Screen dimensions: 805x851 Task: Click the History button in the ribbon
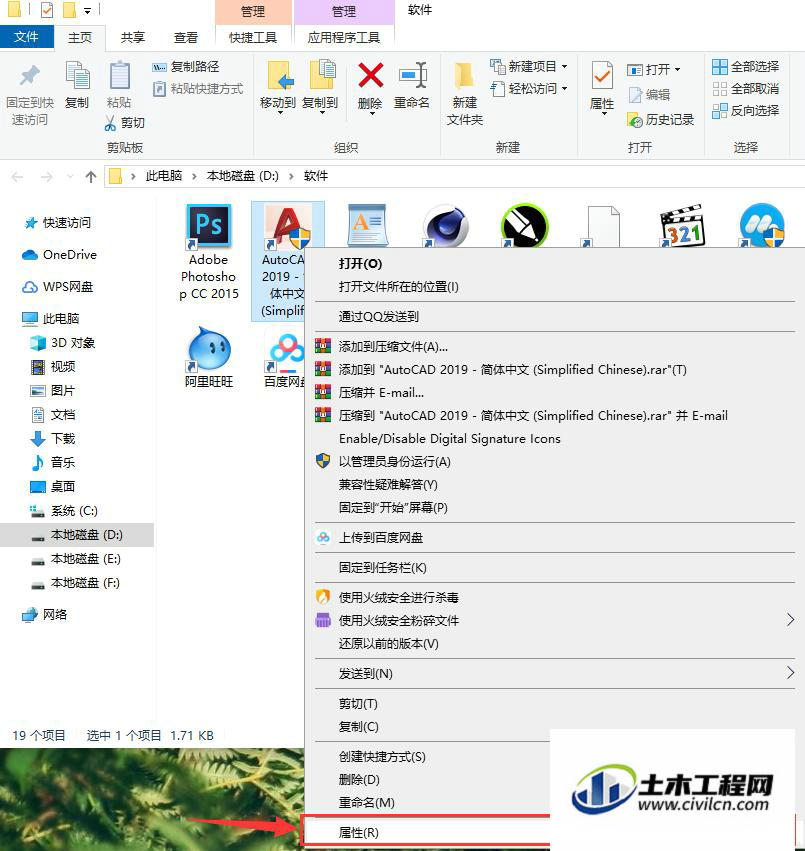click(661, 119)
